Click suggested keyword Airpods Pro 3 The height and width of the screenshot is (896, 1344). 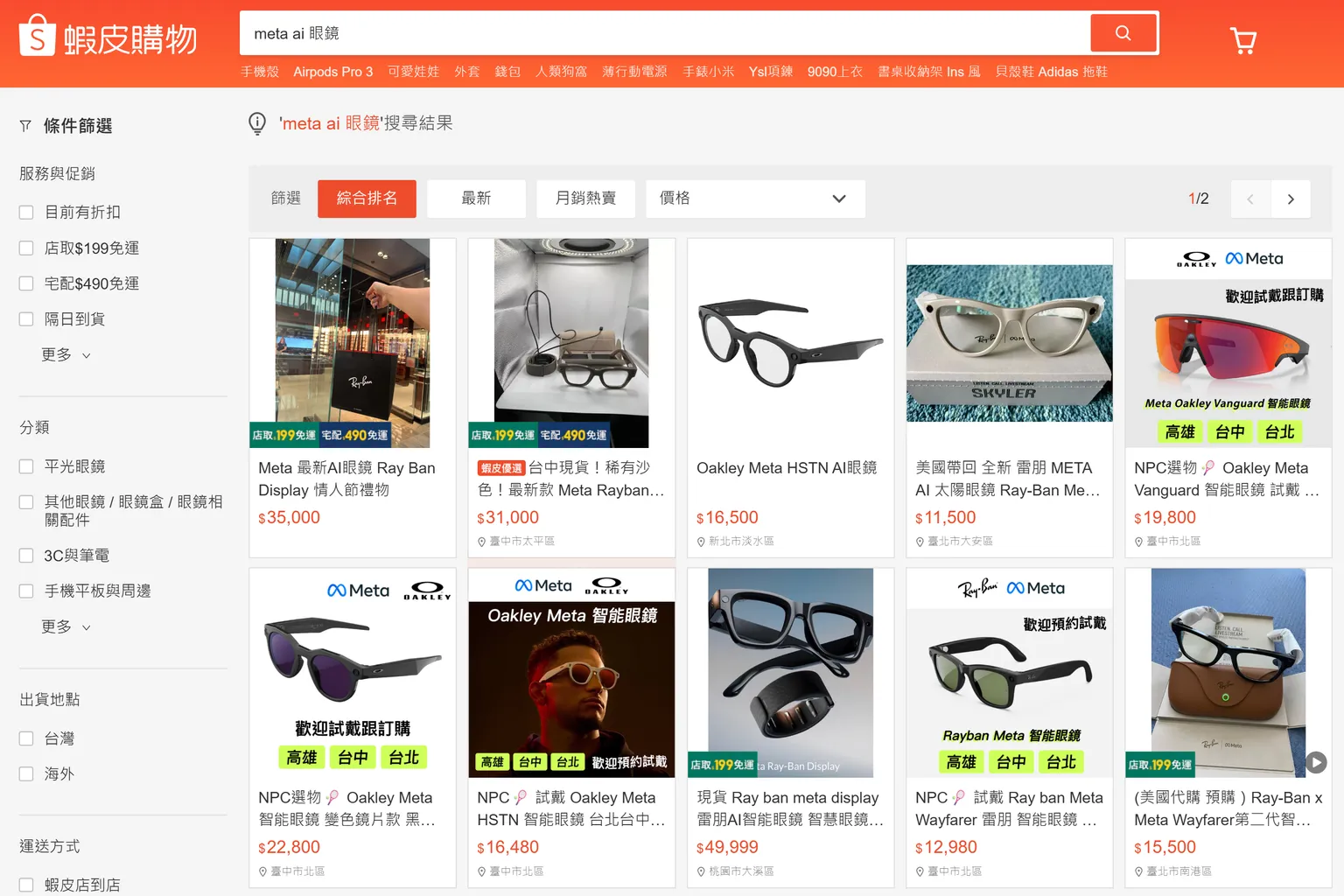click(x=333, y=72)
